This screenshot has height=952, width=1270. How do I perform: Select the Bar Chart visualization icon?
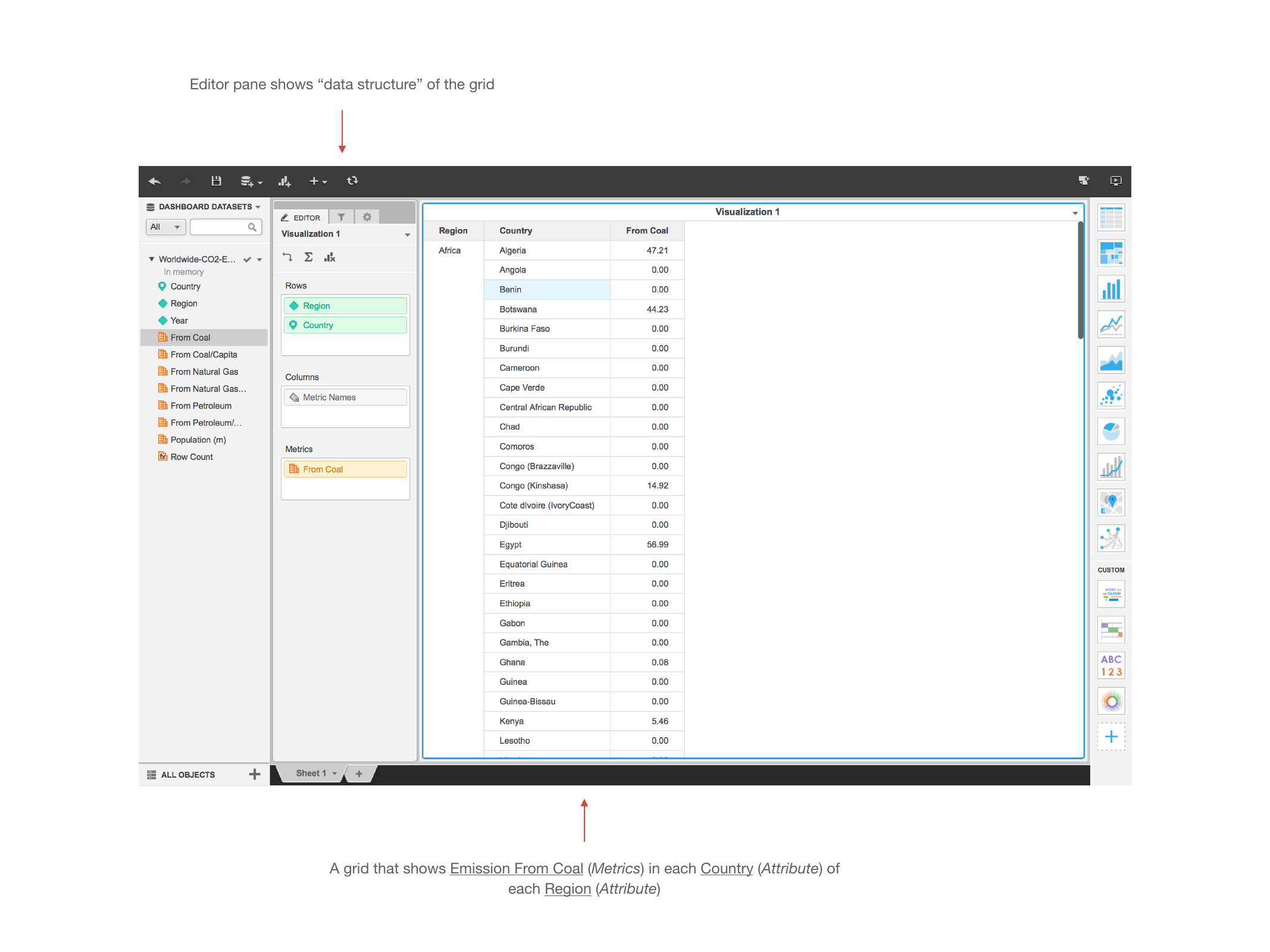1111,290
